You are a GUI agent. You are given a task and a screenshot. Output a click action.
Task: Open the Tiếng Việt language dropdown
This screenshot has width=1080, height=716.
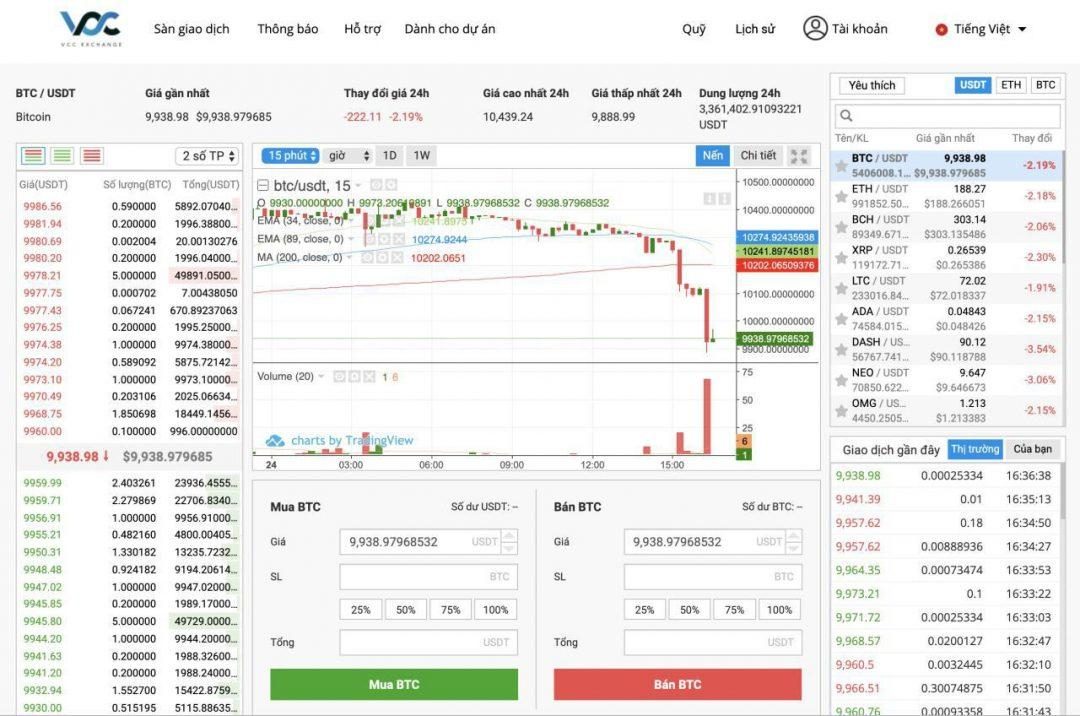click(982, 29)
